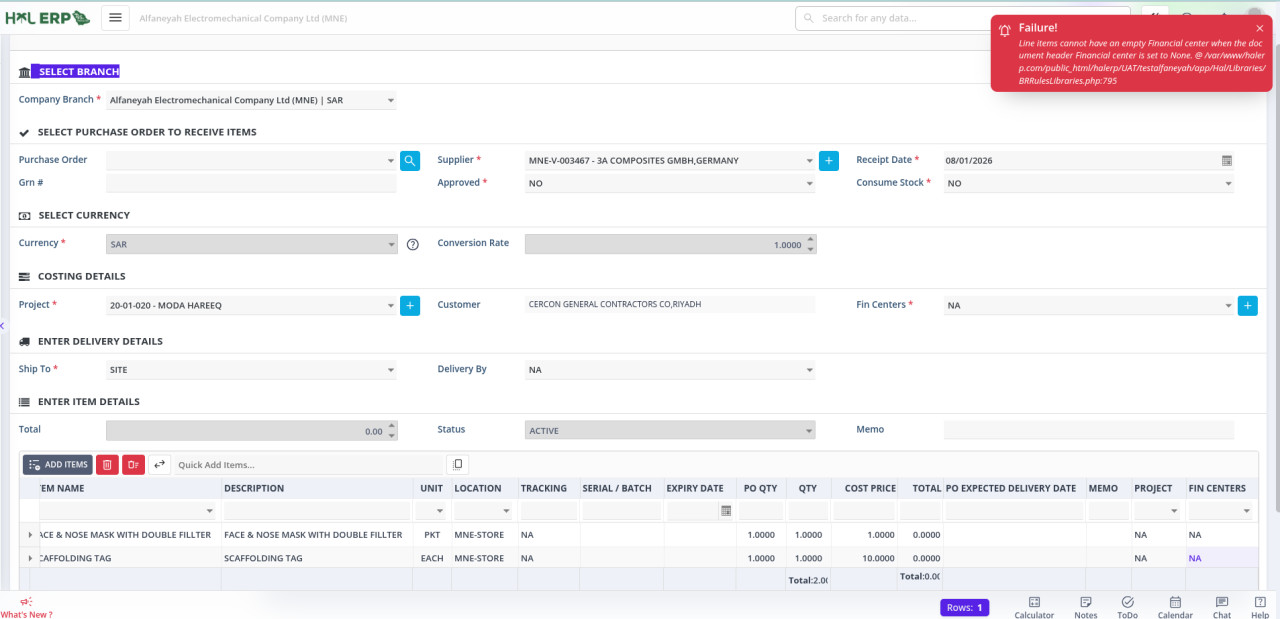This screenshot has width=1280, height=619.
Task: Expand the Scaffolding Tag item row
Action: tap(30, 558)
